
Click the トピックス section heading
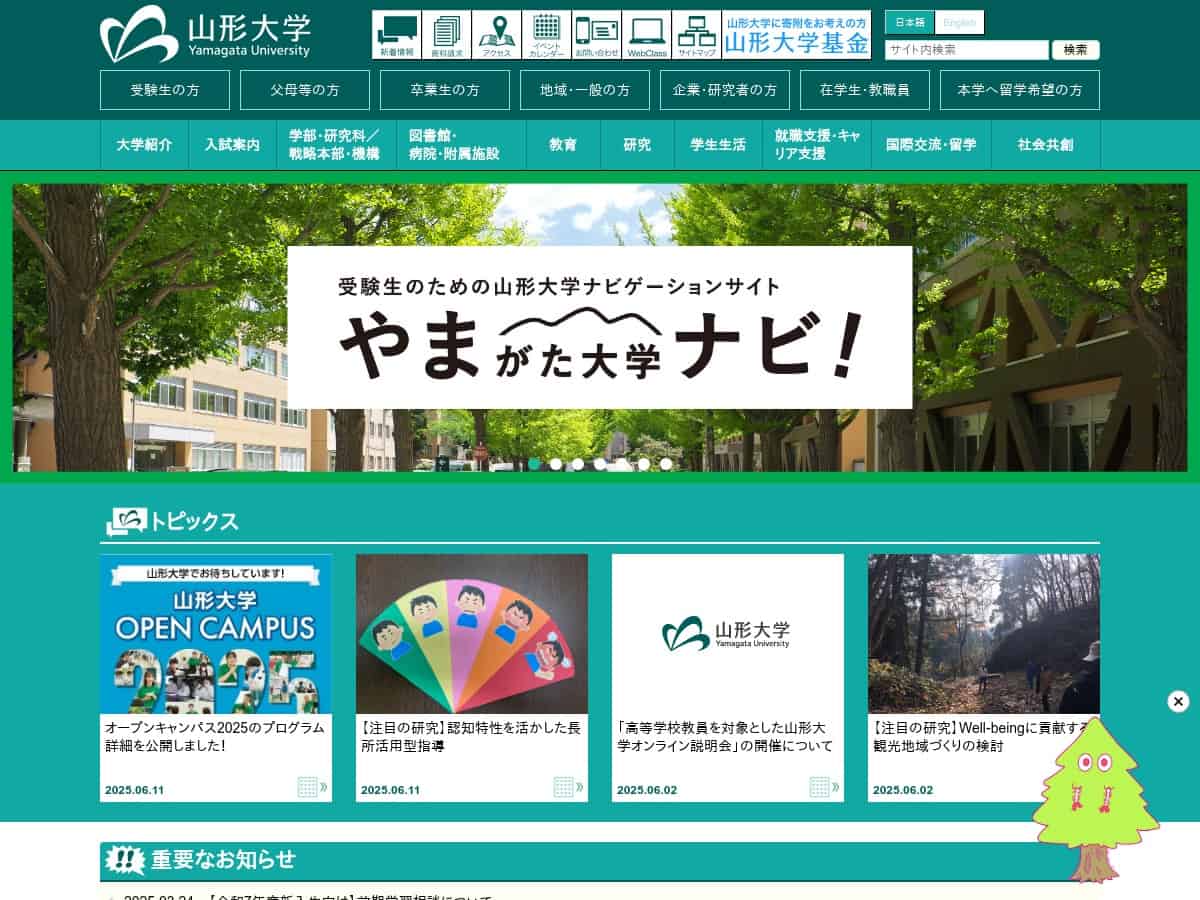(194, 521)
